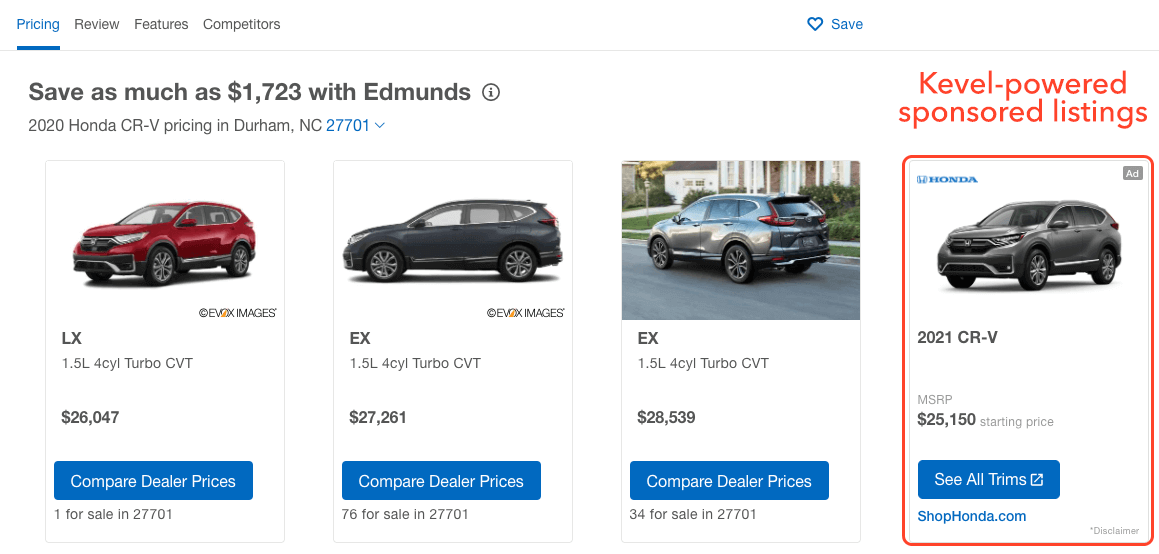Click the Ad badge on sponsored card
The image size is (1159, 554).
1132,173
